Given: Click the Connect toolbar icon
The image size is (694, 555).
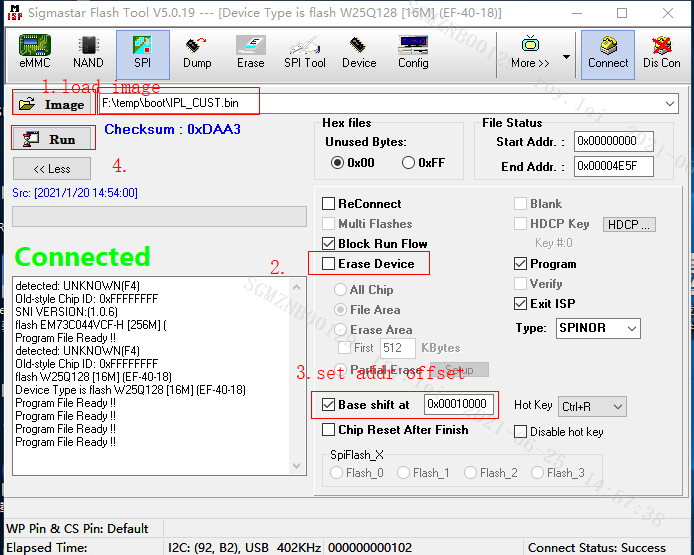Looking at the screenshot, I should [x=608, y=54].
